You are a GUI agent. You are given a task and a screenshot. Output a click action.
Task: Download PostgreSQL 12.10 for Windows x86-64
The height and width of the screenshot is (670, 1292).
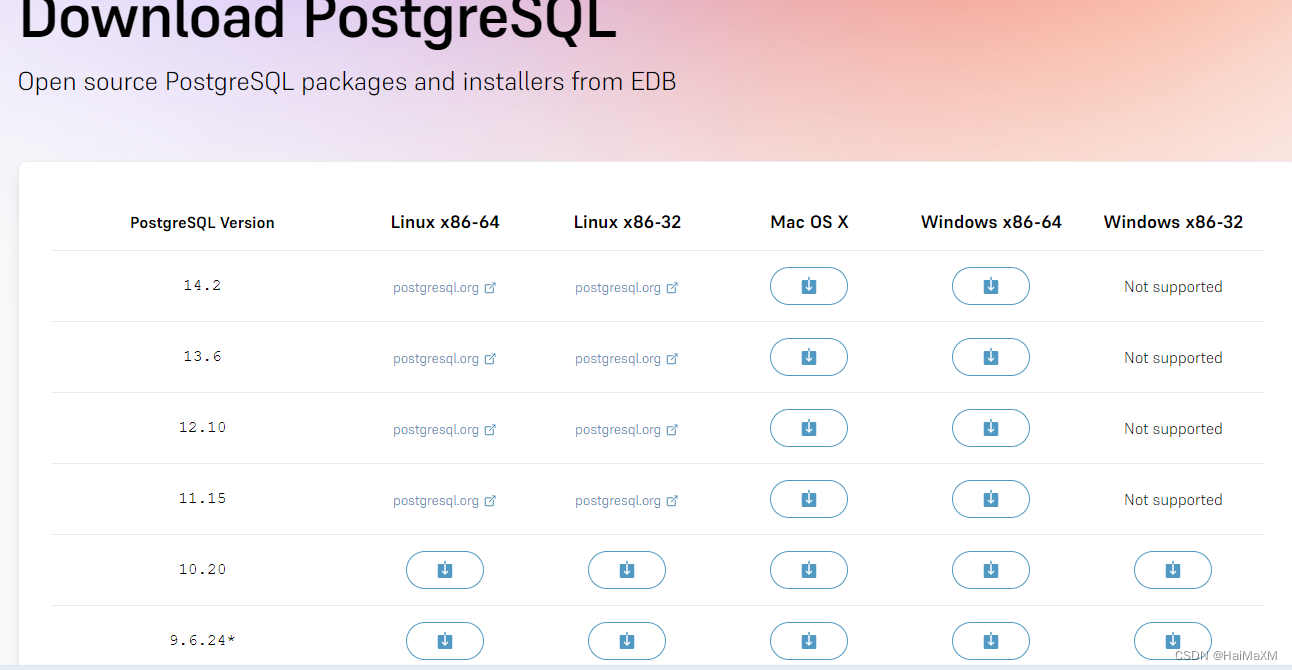coord(990,428)
